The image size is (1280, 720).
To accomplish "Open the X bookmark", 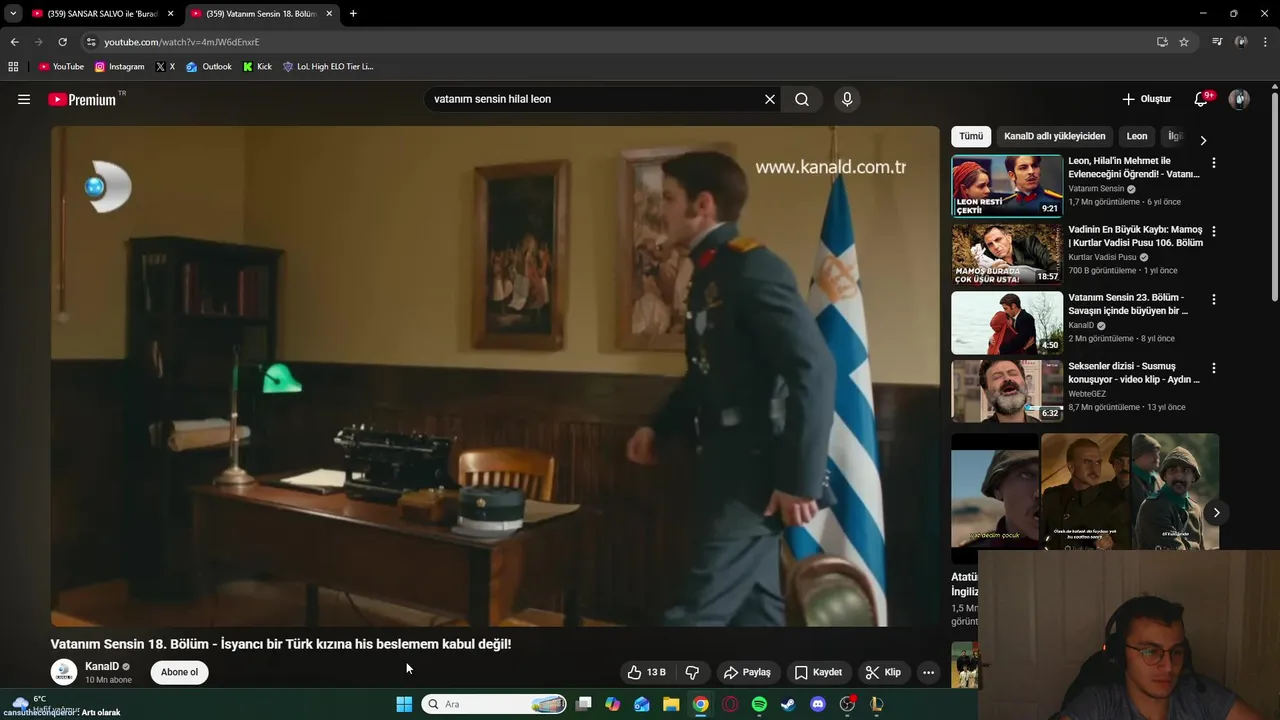I will point(165,67).
